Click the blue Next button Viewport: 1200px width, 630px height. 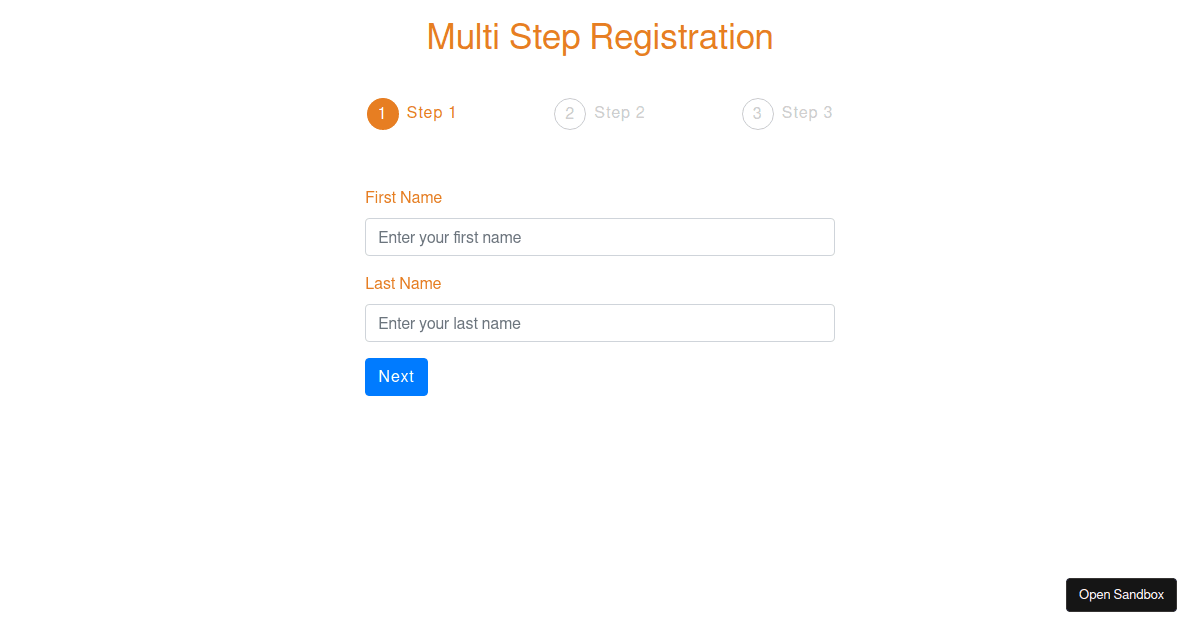tap(396, 377)
